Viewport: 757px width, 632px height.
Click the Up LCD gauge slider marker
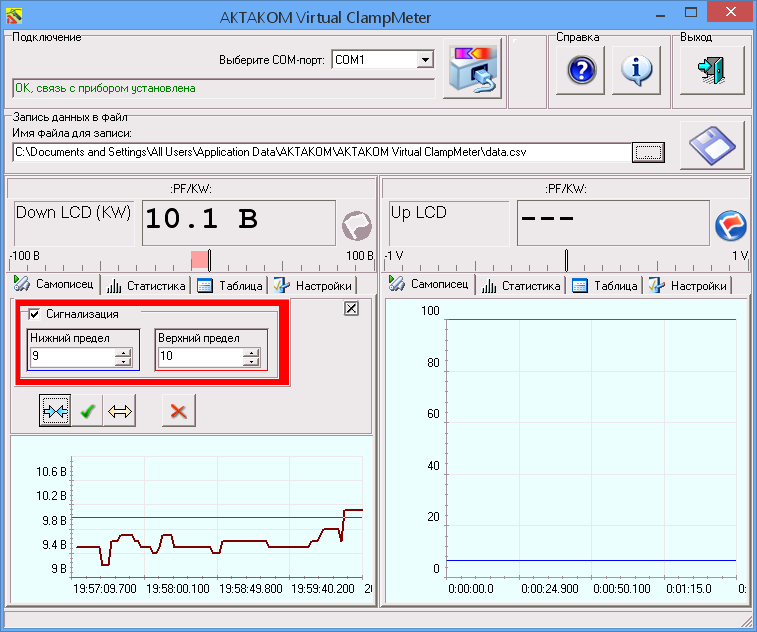pos(566,261)
